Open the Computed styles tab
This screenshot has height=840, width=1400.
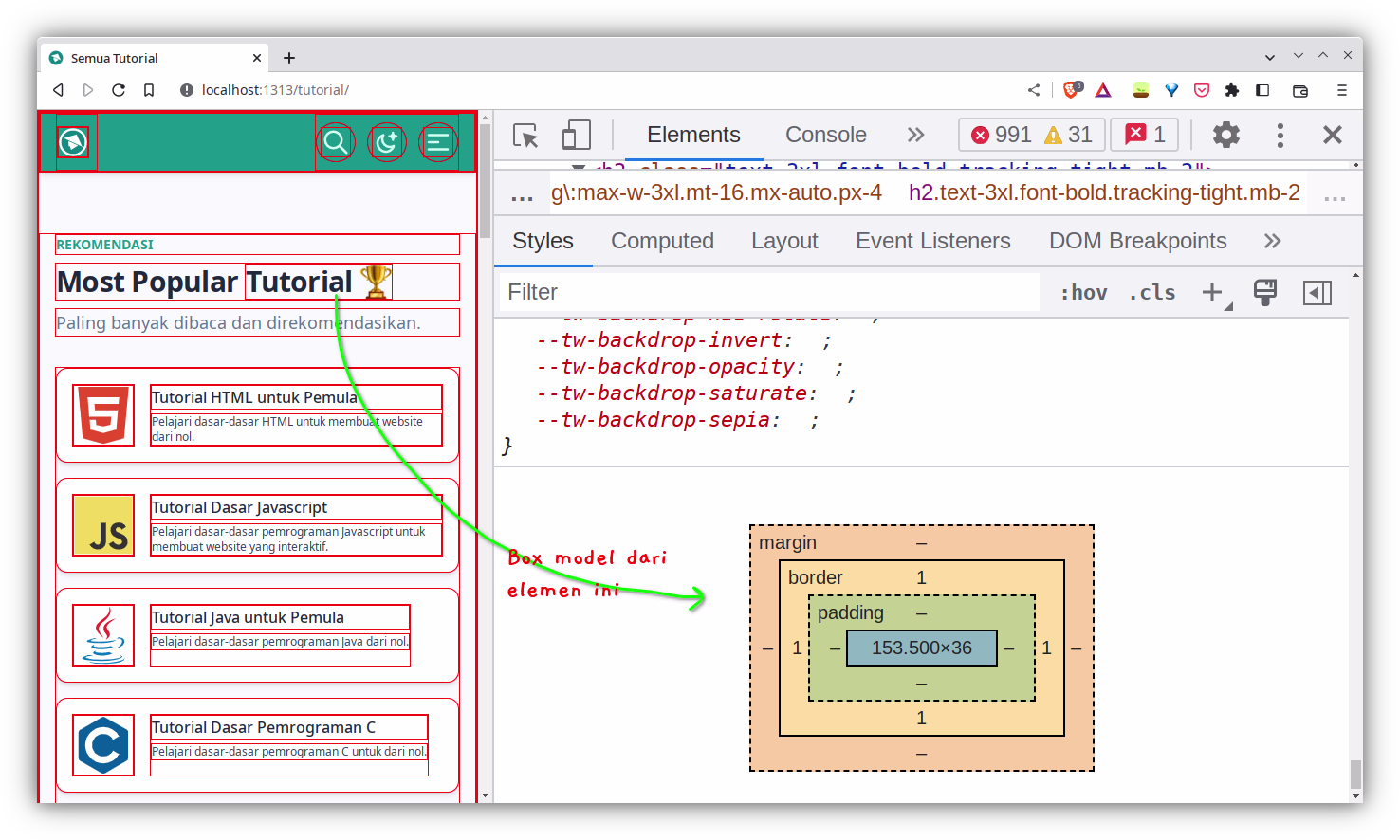pos(662,241)
